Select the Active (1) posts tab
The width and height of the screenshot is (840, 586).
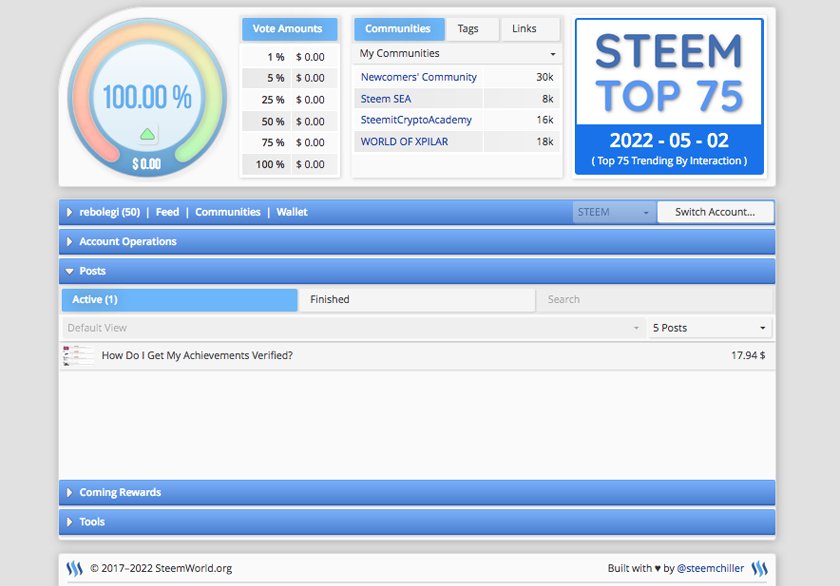(x=179, y=300)
